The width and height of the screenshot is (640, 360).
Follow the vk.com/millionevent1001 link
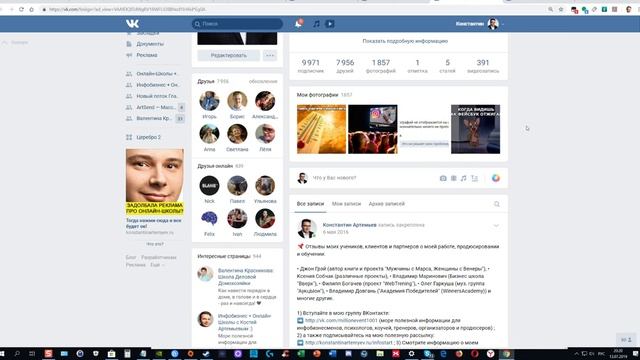341,321
